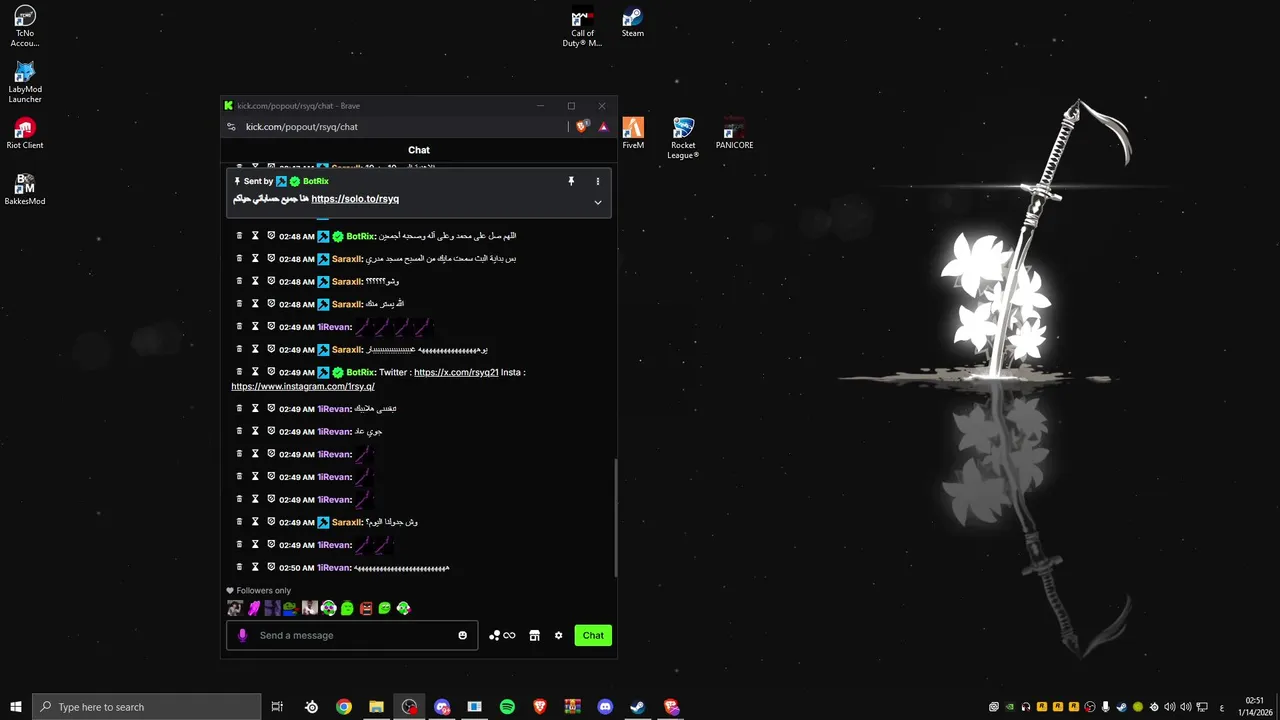Click Brave Rewards triangle icon
This screenshot has width=1280, height=720.
(x=603, y=126)
